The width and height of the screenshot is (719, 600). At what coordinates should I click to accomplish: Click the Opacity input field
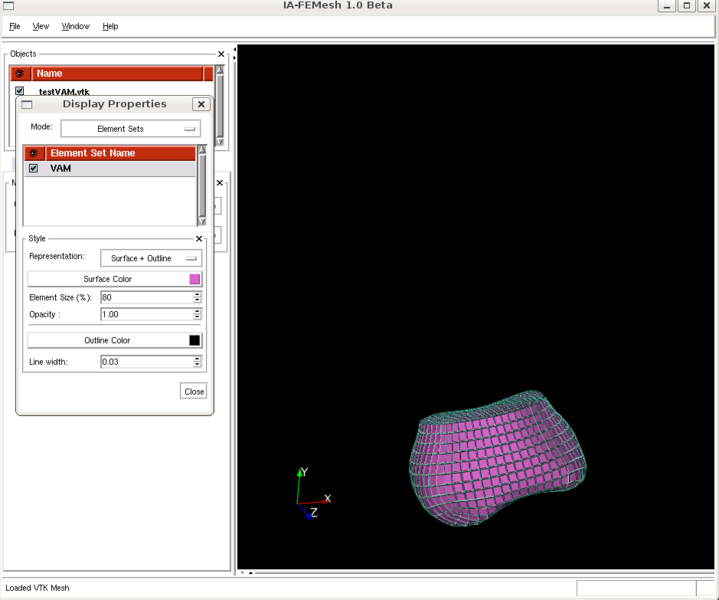pyautogui.click(x=146, y=314)
